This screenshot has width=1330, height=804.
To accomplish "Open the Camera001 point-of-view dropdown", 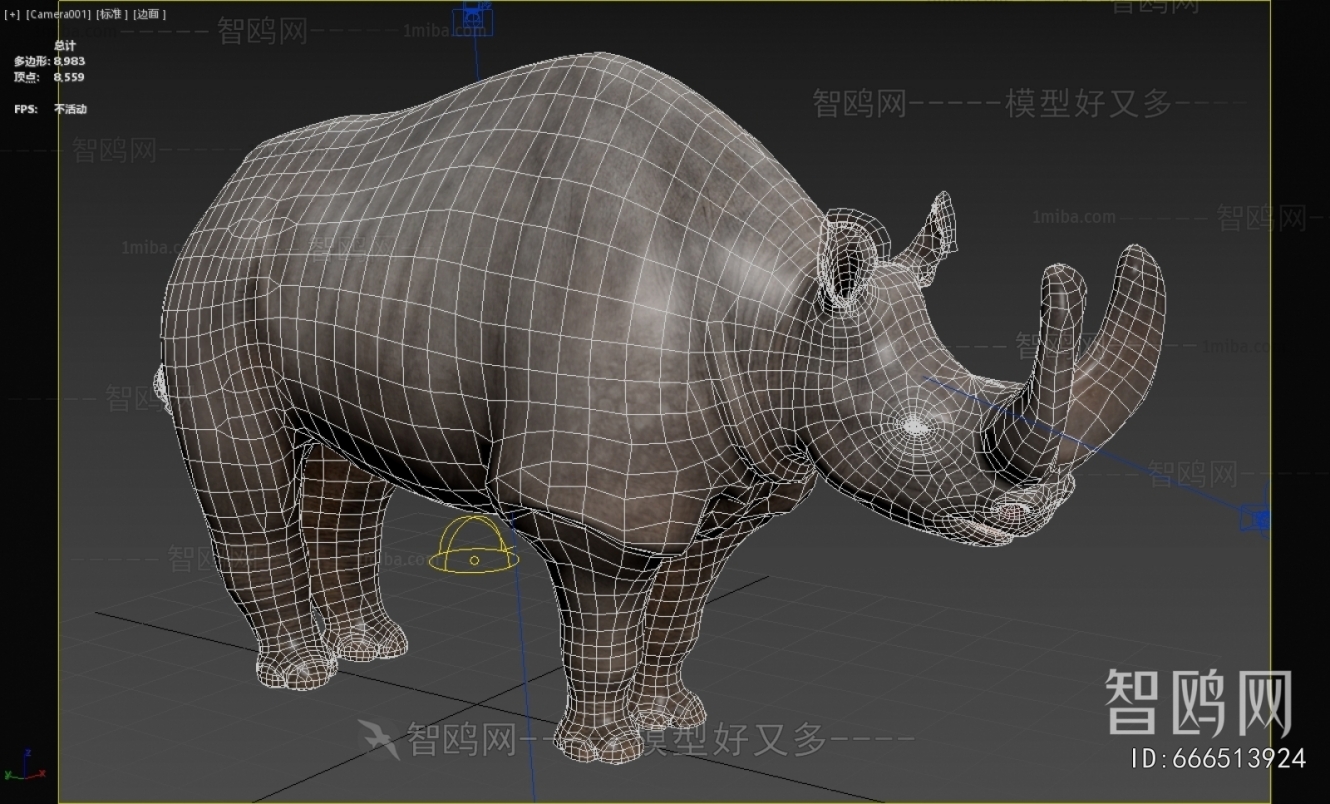I will tap(58, 15).
